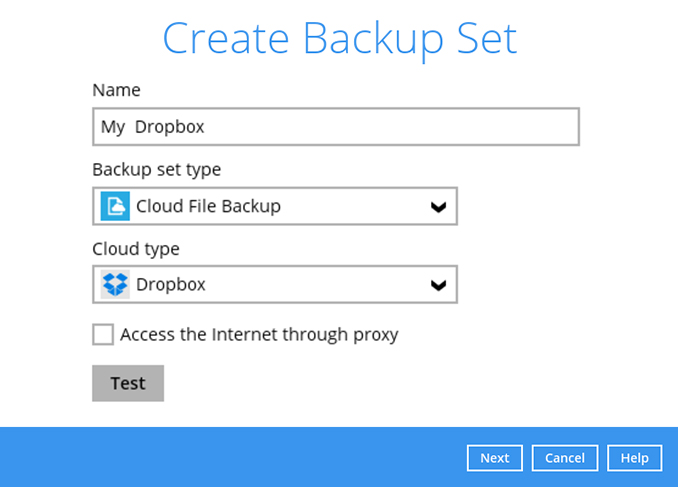Click the Cloud type label
This screenshot has width=678, height=487.
coord(136,248)
